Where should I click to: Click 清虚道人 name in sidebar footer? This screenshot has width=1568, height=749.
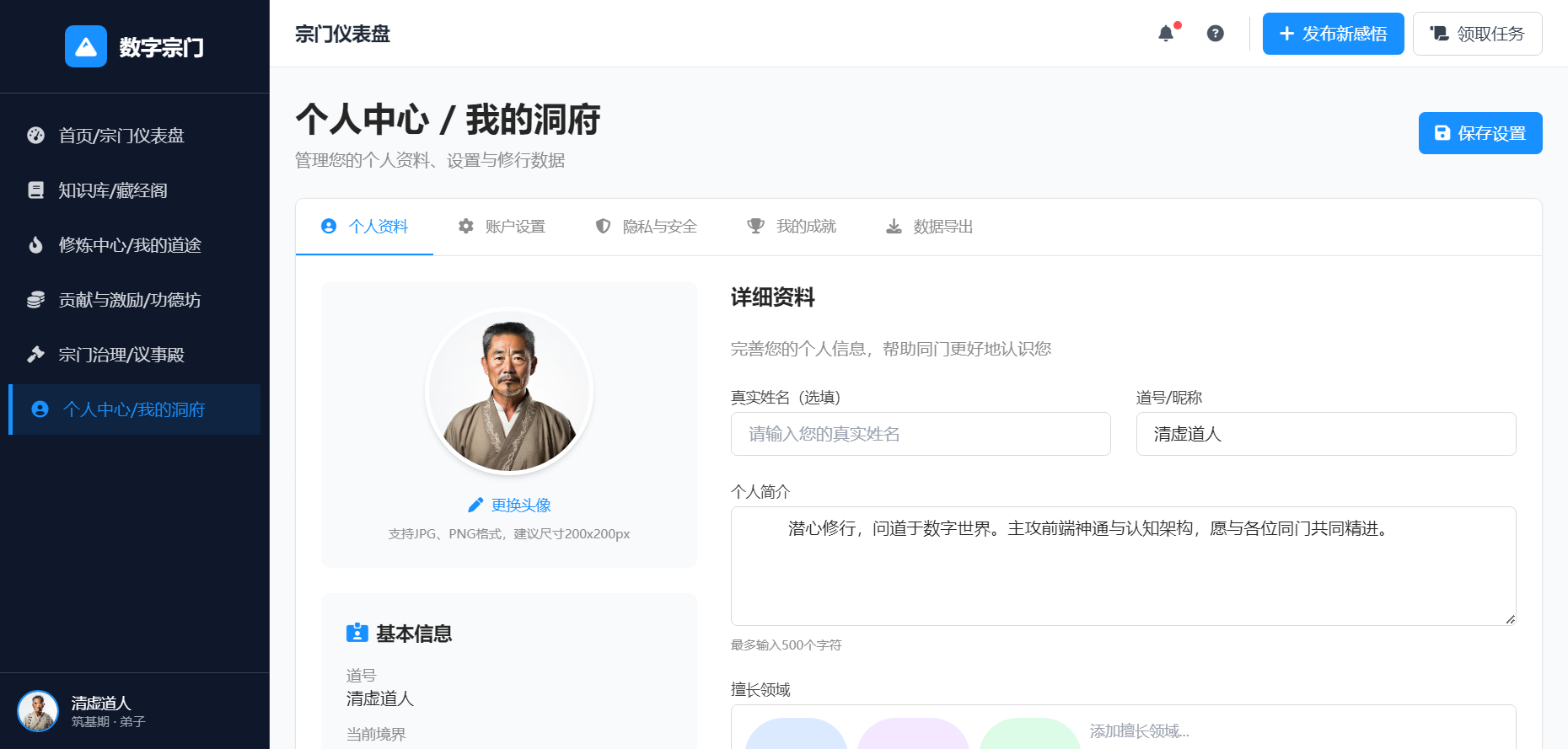101,703
